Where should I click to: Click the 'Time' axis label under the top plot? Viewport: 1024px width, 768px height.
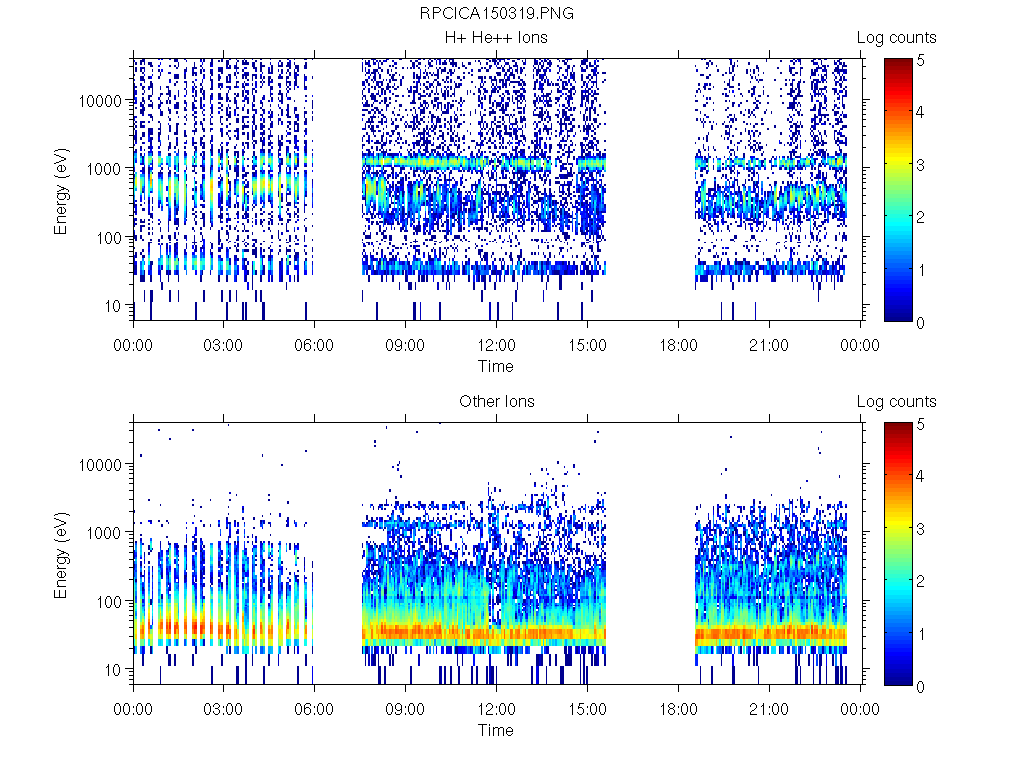pyautogui.click(x=496, y=366)
